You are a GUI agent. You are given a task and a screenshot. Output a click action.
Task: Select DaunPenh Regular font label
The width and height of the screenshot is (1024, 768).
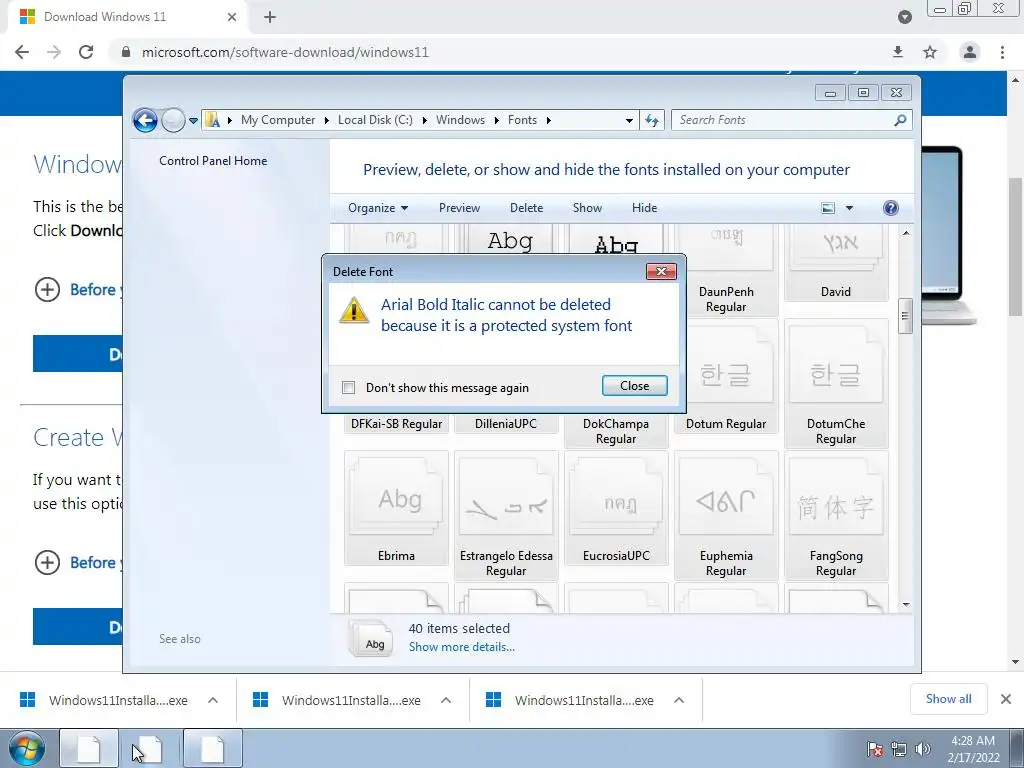tap(726, 299)
